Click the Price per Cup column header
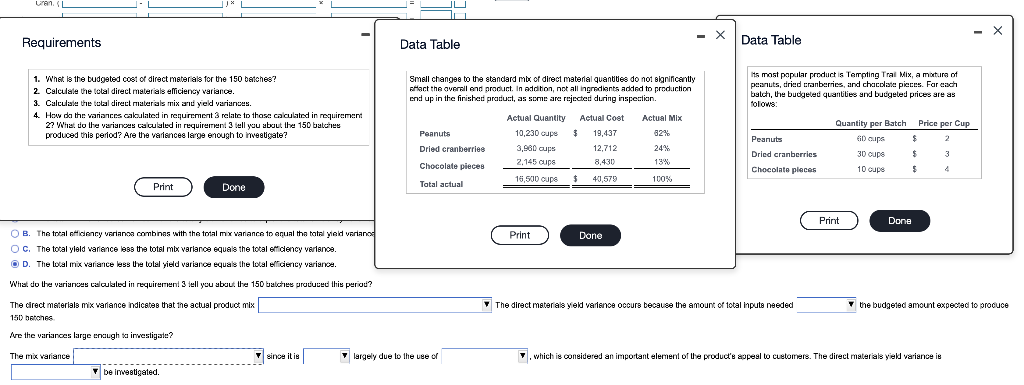The image size is (1024, 385). tap(944, 123)
